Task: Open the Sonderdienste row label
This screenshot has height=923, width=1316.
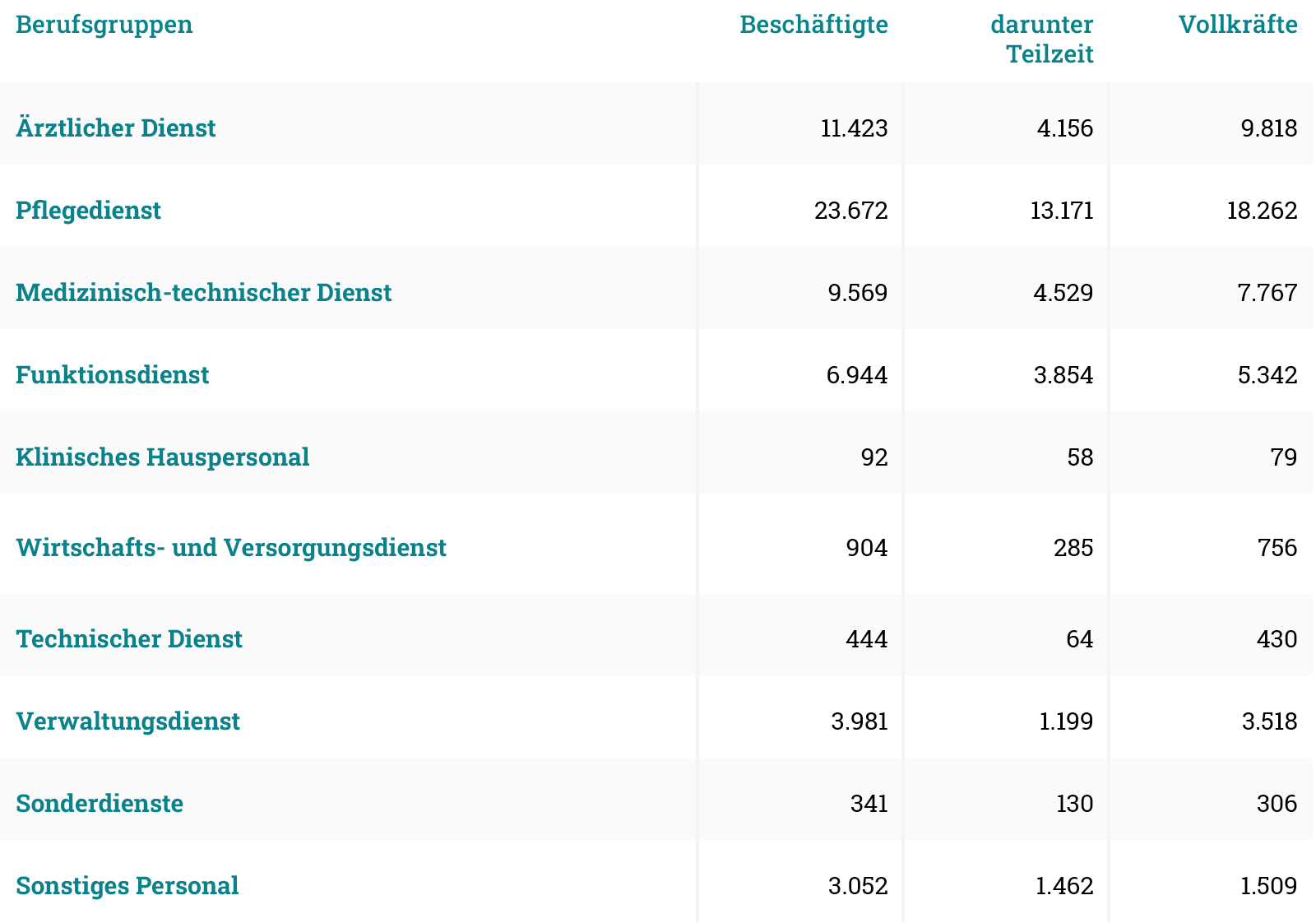Action: point(100,804)
